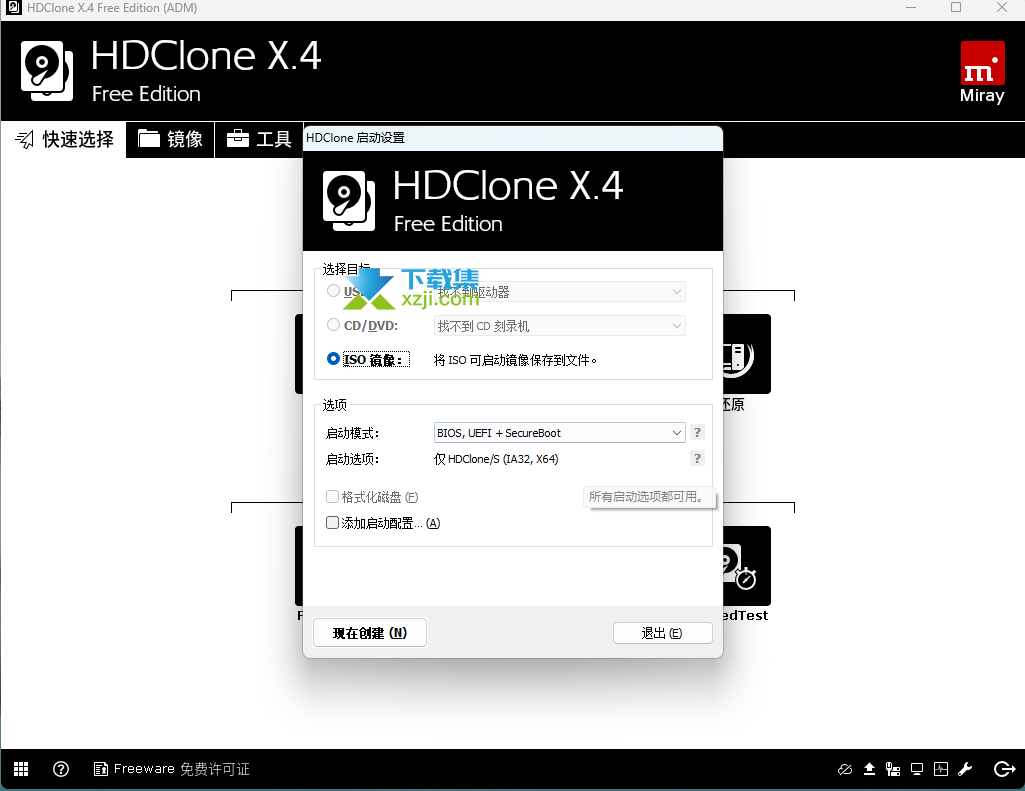Click the SpeedTest tile icon in main window
The height and width of the screenshot is (791, 1025).
point(747,566)
